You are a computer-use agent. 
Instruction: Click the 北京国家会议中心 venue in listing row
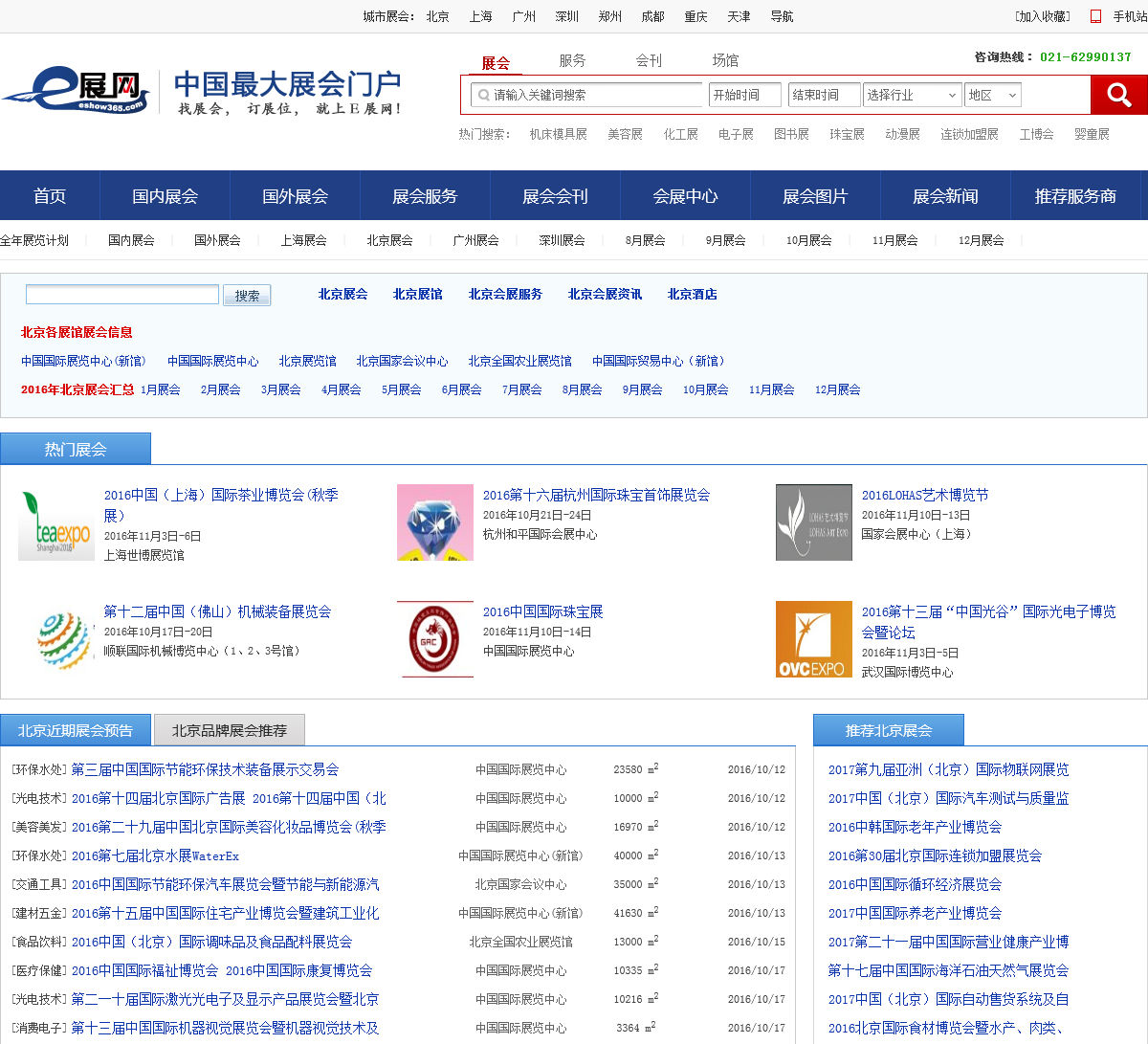(521, 884)
